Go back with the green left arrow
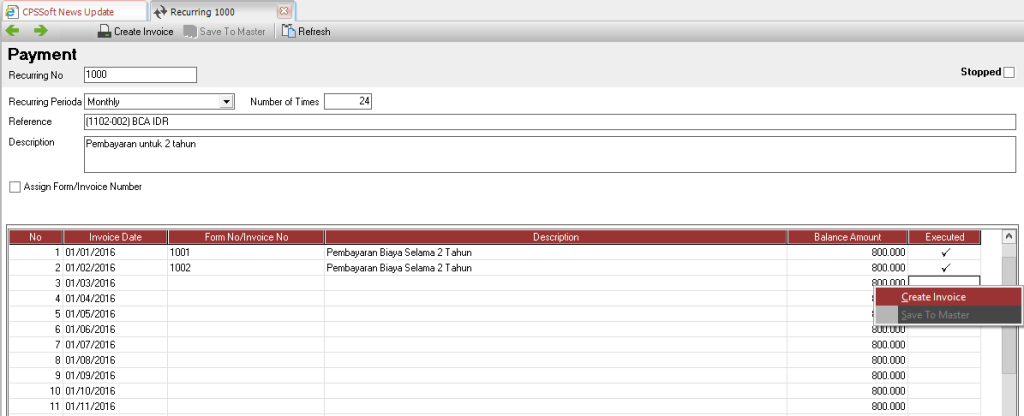The height and width of the screenshot is (416, 1024). point(12,31)
